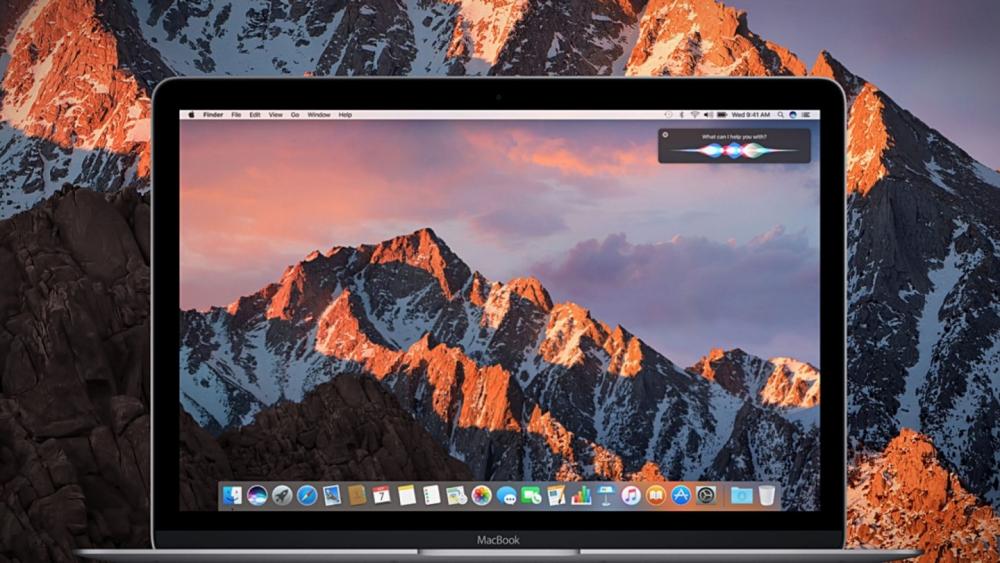The width and height of the screenshot is (1000, 563).
Task: Open the App Store dock icon
Action: tap(681, 495)
